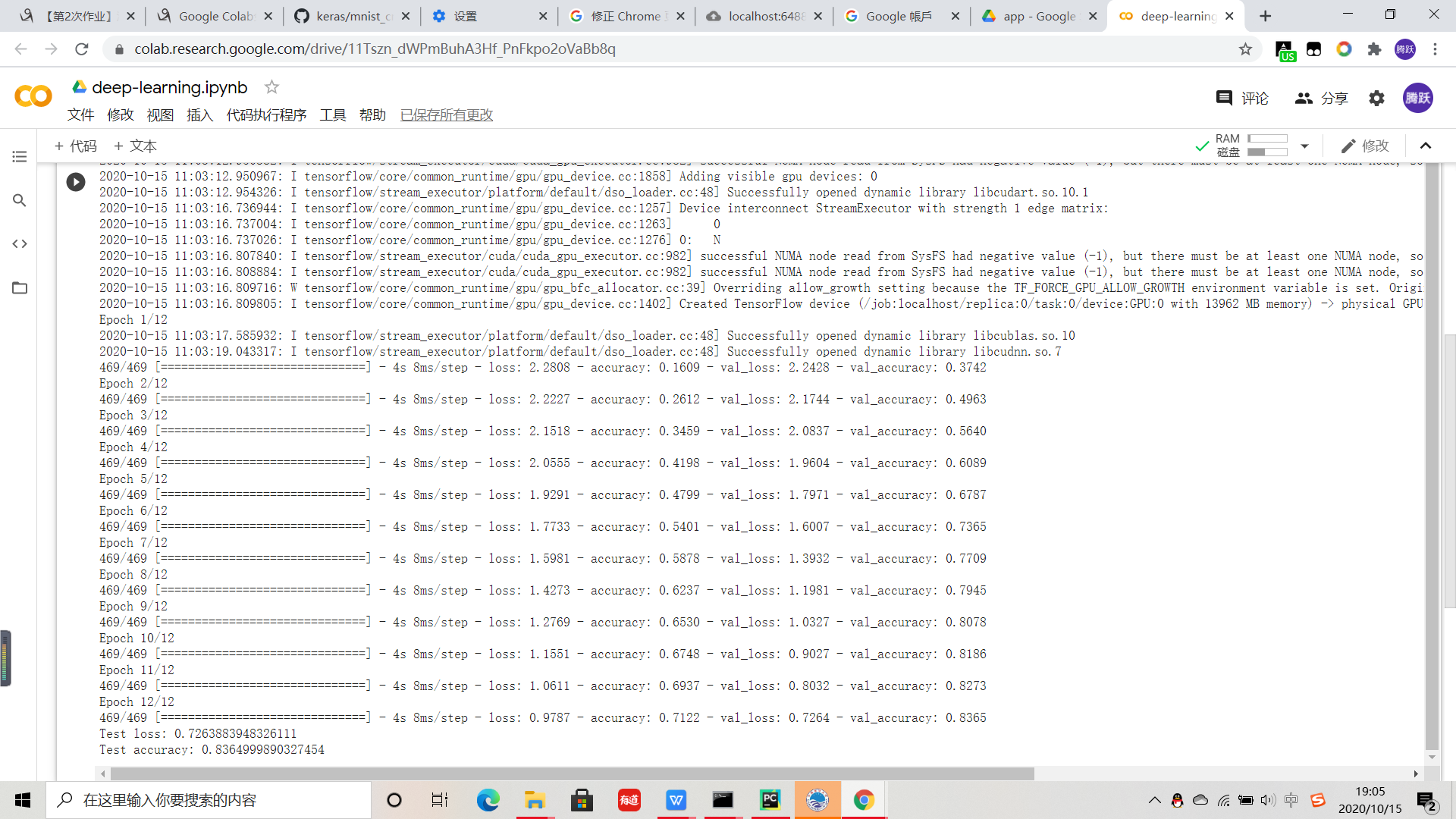The height and width of the screenshot is (819, 1456).
Task: Bookmark this page with the star icon
Action: click(x=1245, y=49)
